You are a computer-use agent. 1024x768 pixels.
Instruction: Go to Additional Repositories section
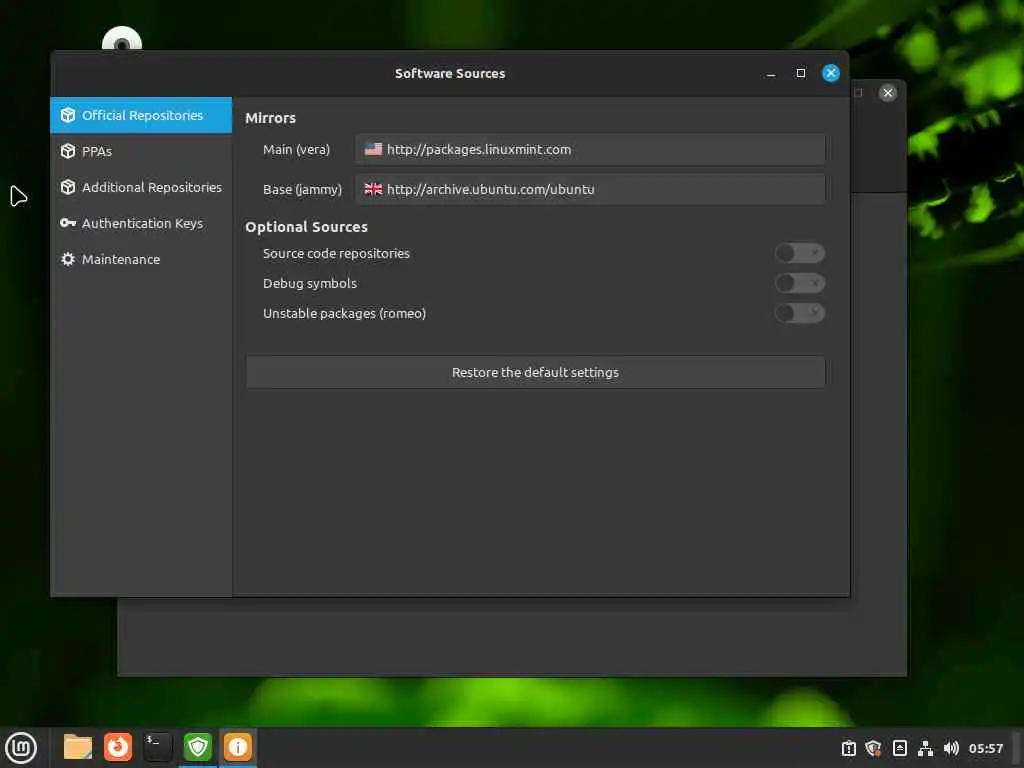pos(141,187)
